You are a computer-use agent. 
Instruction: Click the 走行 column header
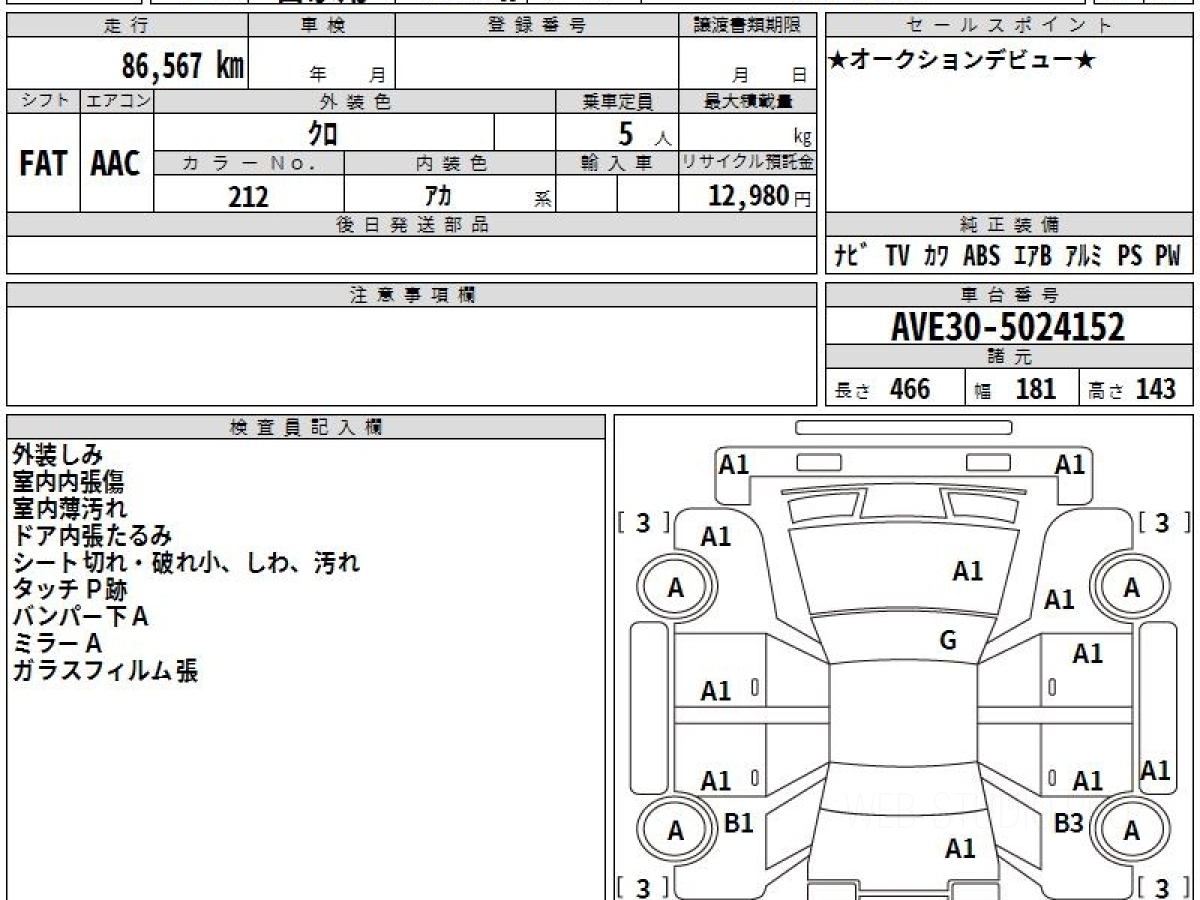pyautogui.click(x=125, y=26)
